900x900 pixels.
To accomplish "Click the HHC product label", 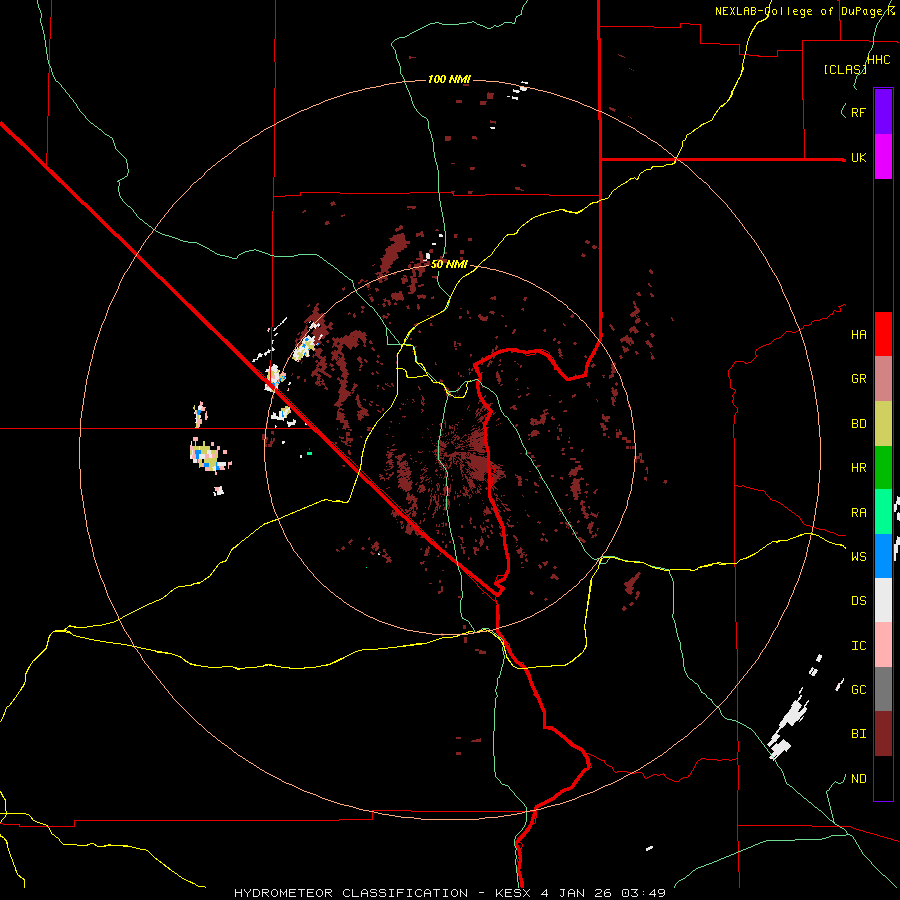I will pos(879,60).
